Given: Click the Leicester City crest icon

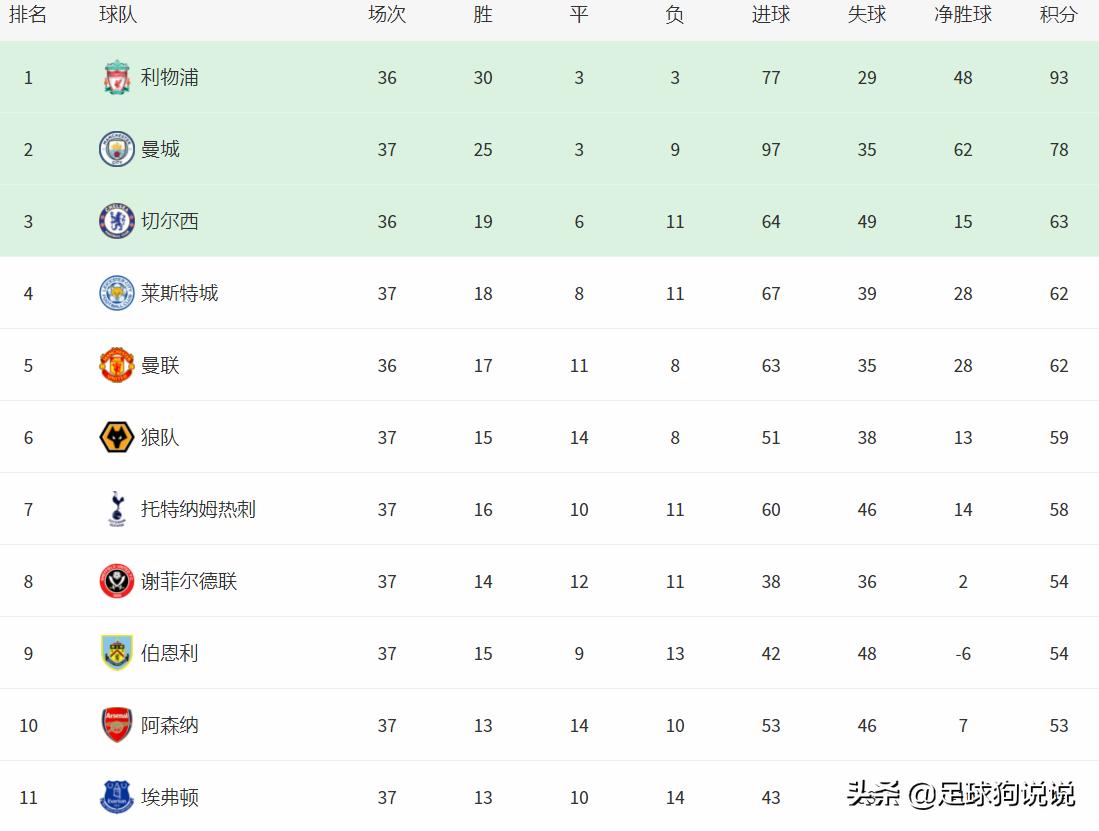Looking at the screenshot, I should tap(117, 294).
